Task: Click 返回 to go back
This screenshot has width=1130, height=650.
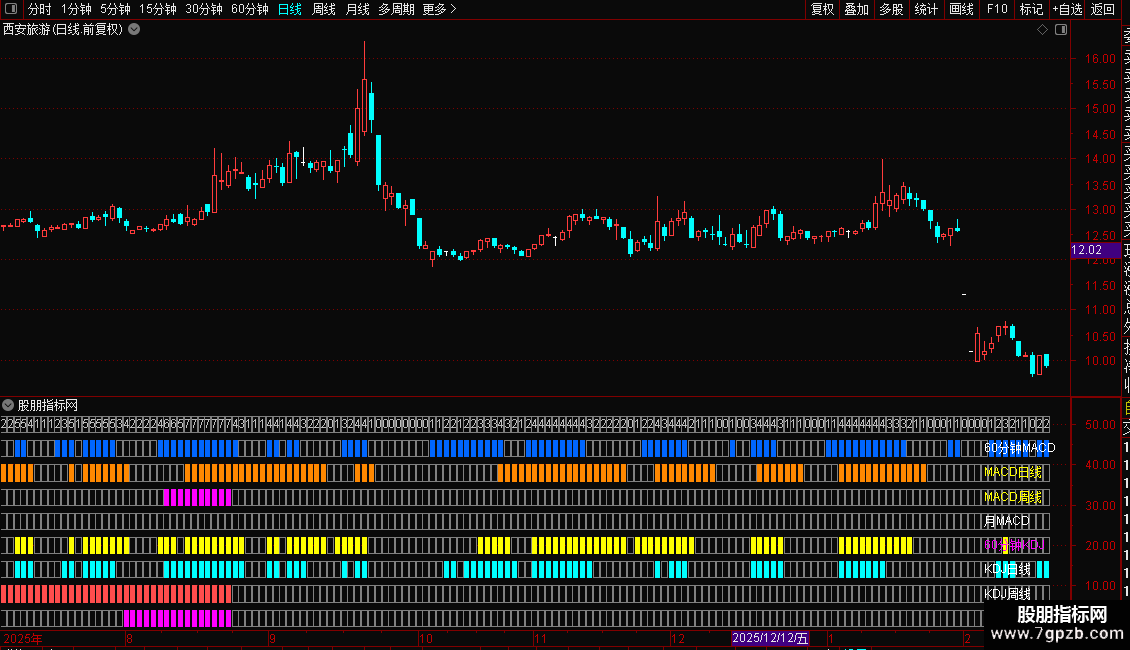Action: click(1103, 9)
